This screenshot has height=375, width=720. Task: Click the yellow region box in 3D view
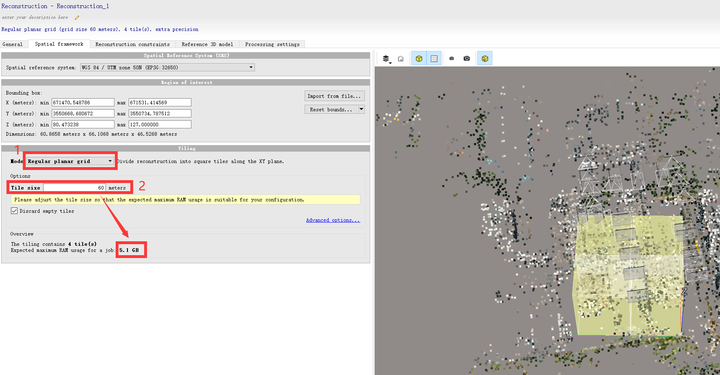tap(628, 275)
